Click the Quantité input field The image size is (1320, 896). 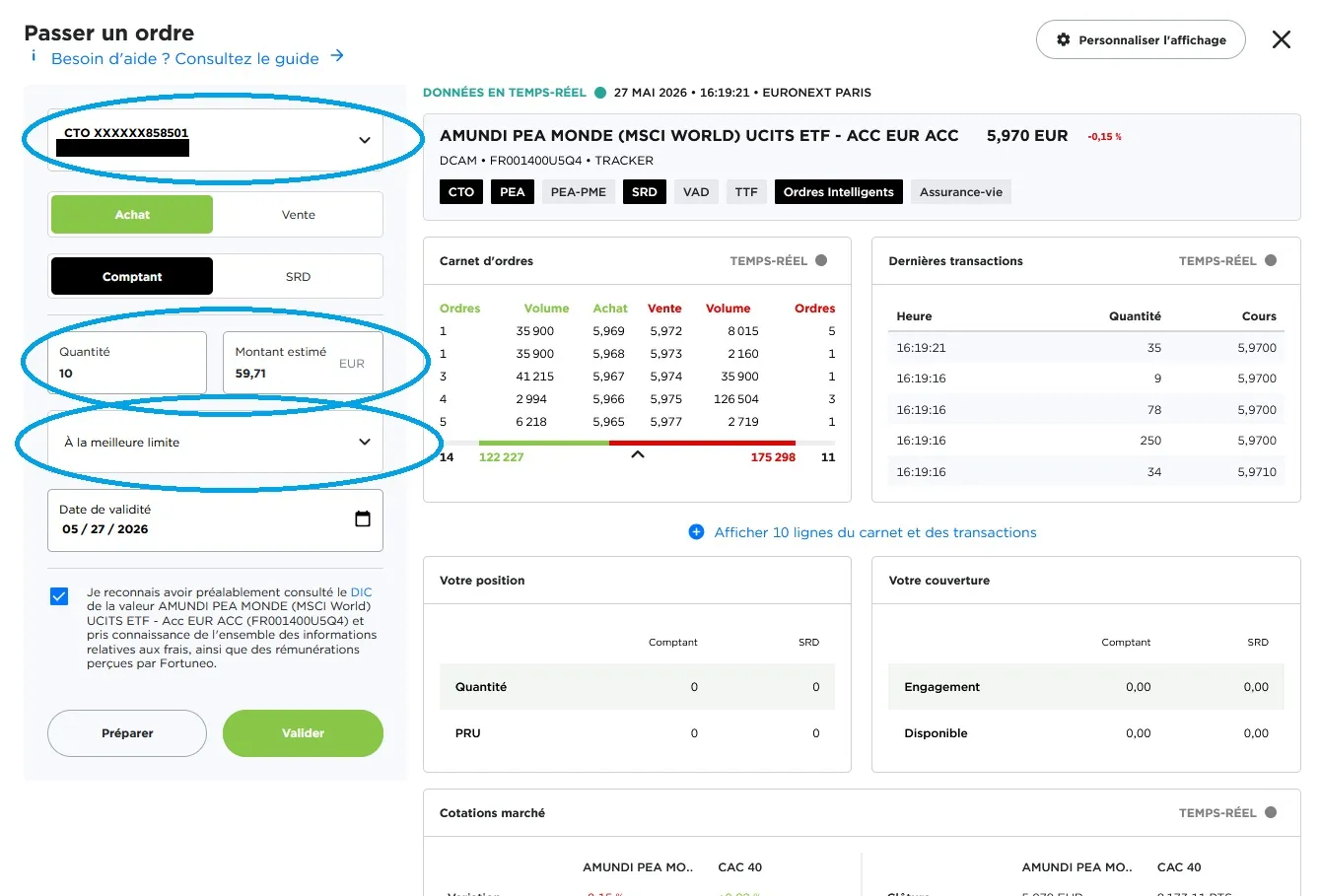(127, 363)
